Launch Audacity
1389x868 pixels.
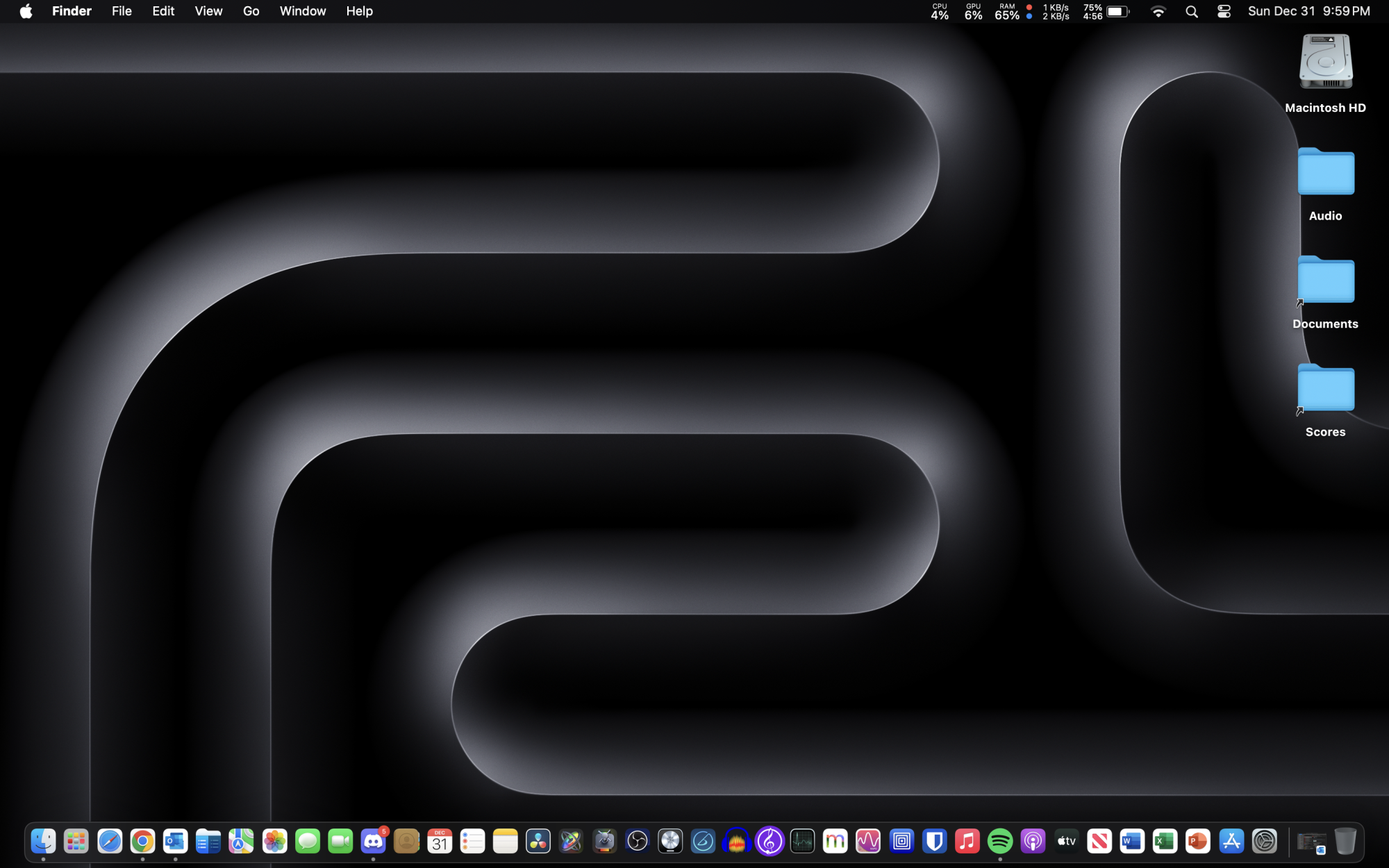pyautogui.click(x=736, y=842)
